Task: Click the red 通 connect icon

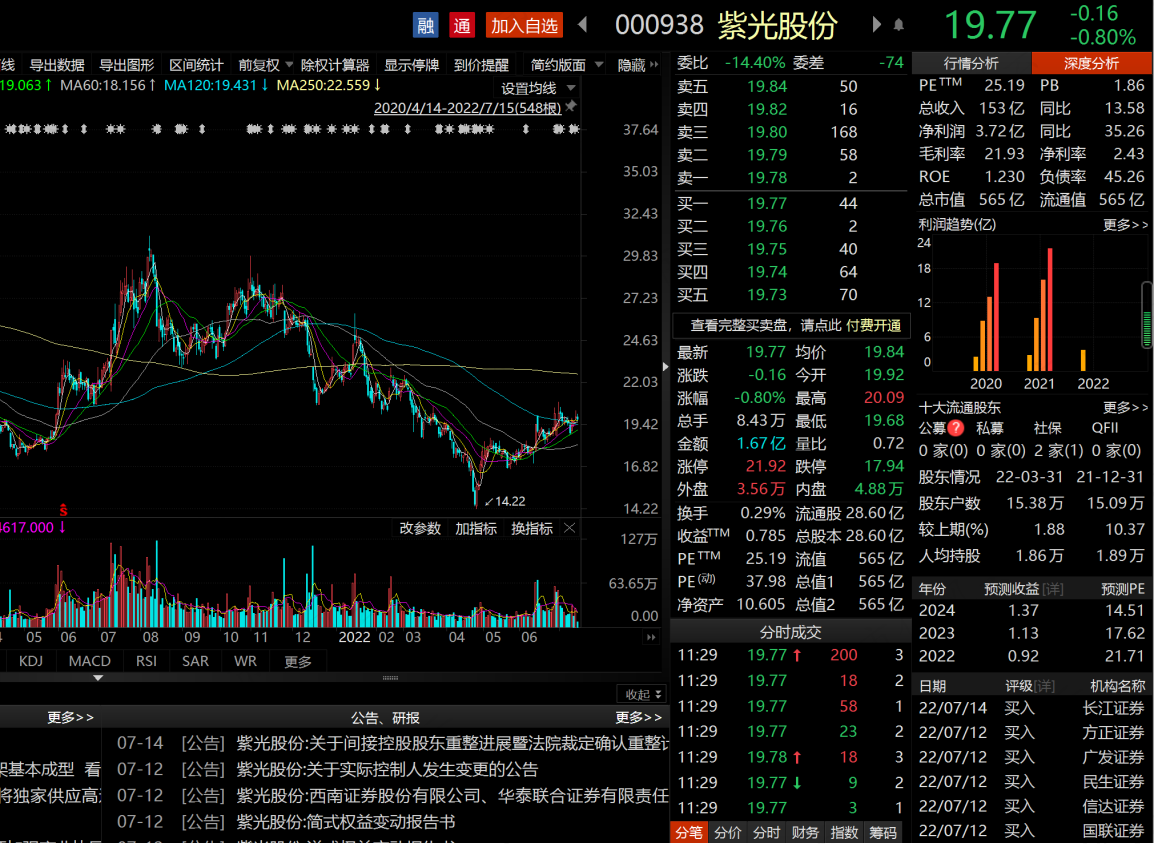Action: pos(462,26)
